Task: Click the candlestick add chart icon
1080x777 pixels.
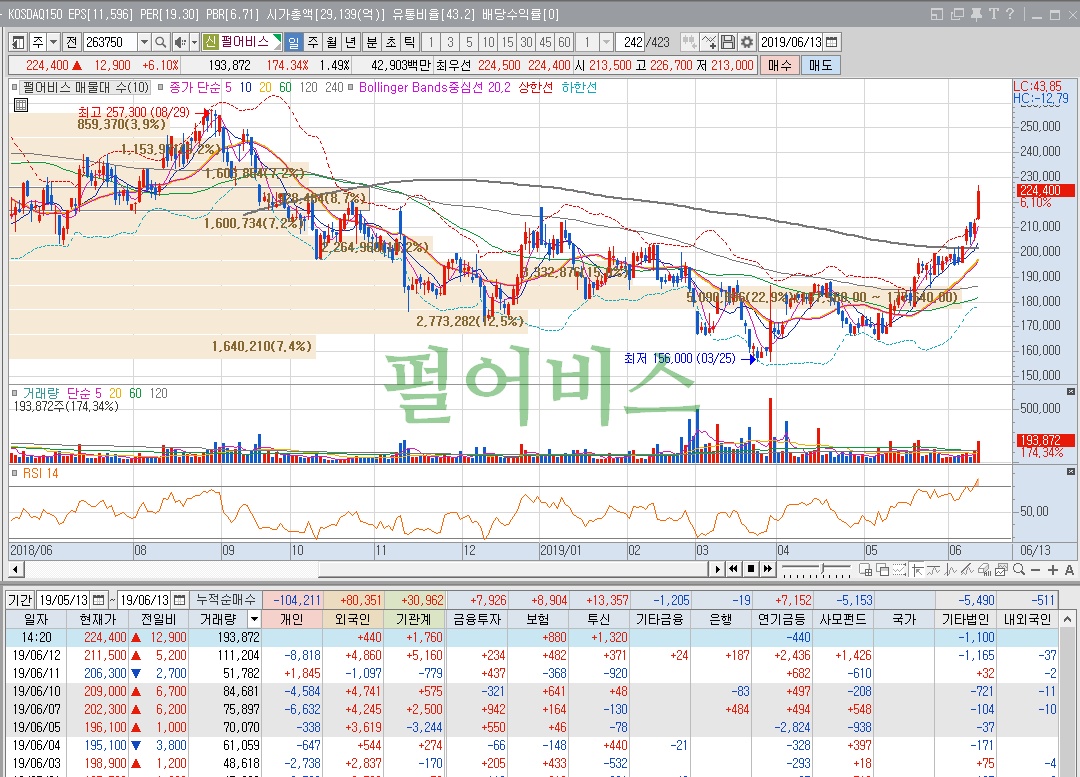Action: click(689, 42)
